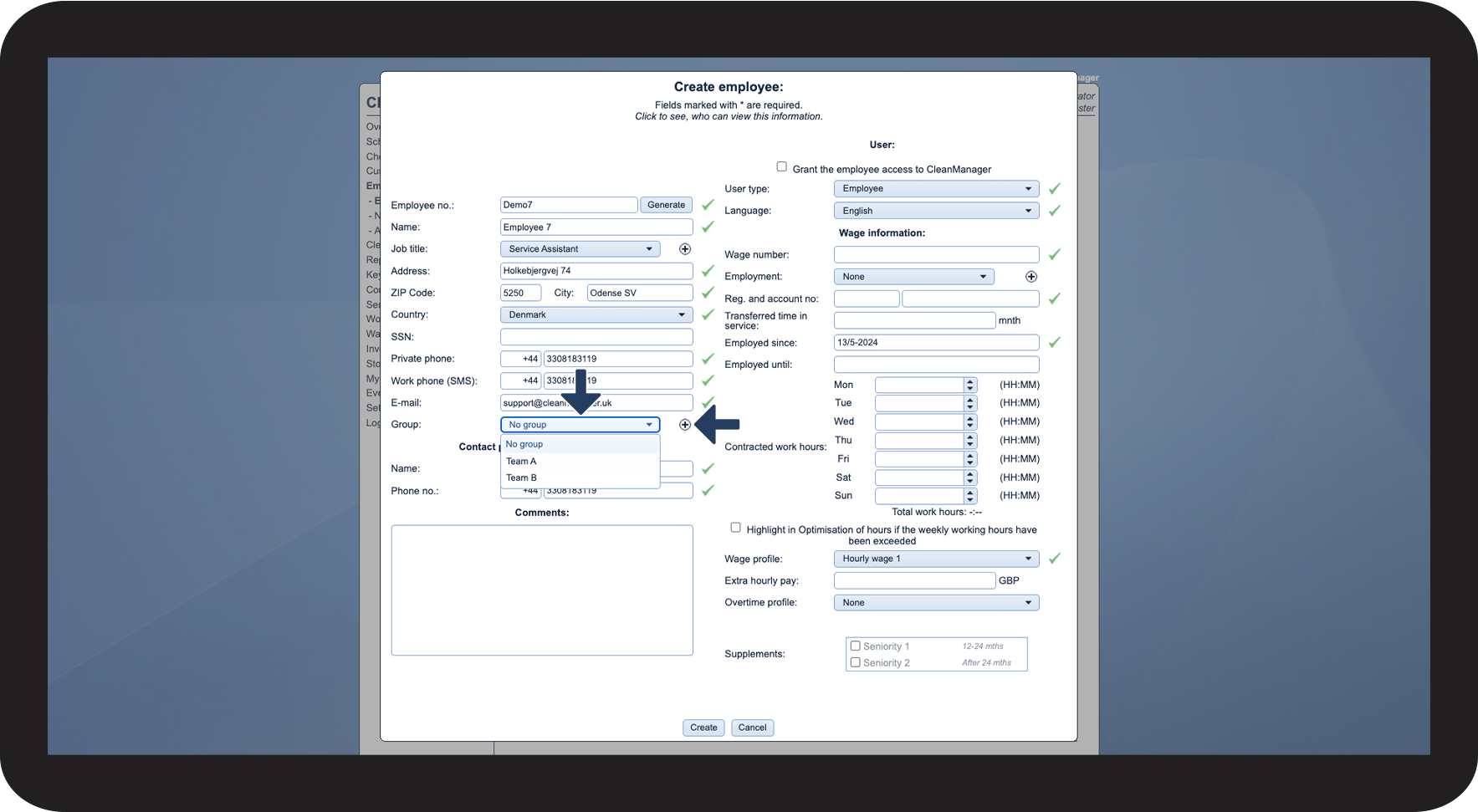Tick Highlight in Optimisation of hours checkbox
This screenshot has width=1478, height=812.
point(735,528)
